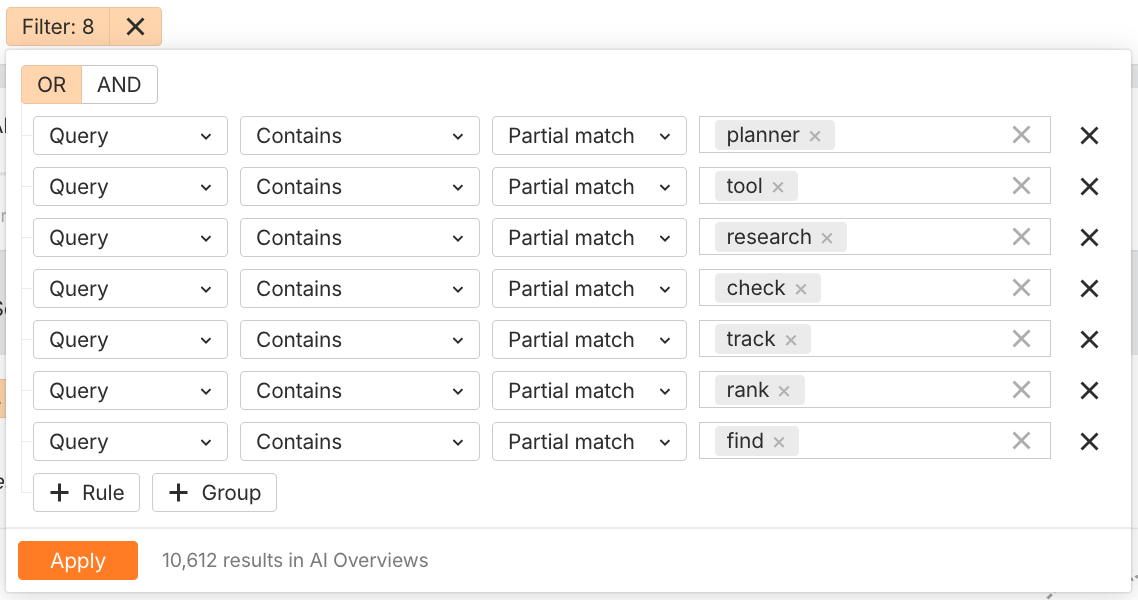Open the Partial match dropdown in the "find" rule
1138x600 pixels.
[589, 441]
